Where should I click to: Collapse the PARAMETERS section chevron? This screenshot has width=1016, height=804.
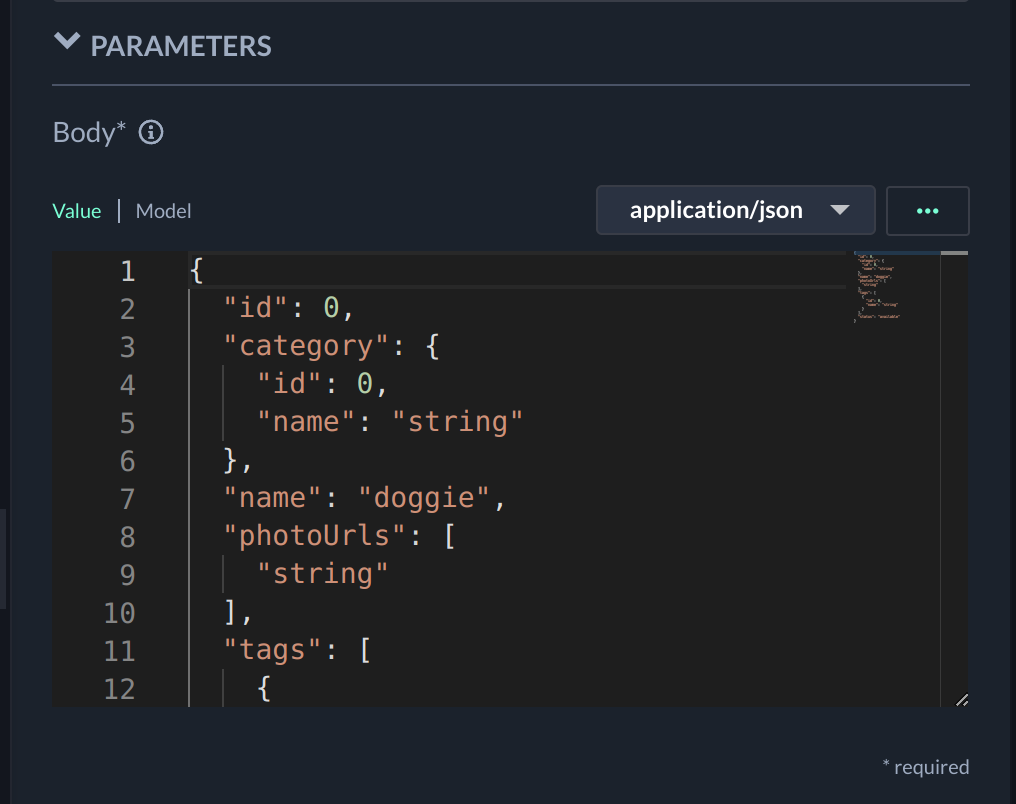coord(67,42)
